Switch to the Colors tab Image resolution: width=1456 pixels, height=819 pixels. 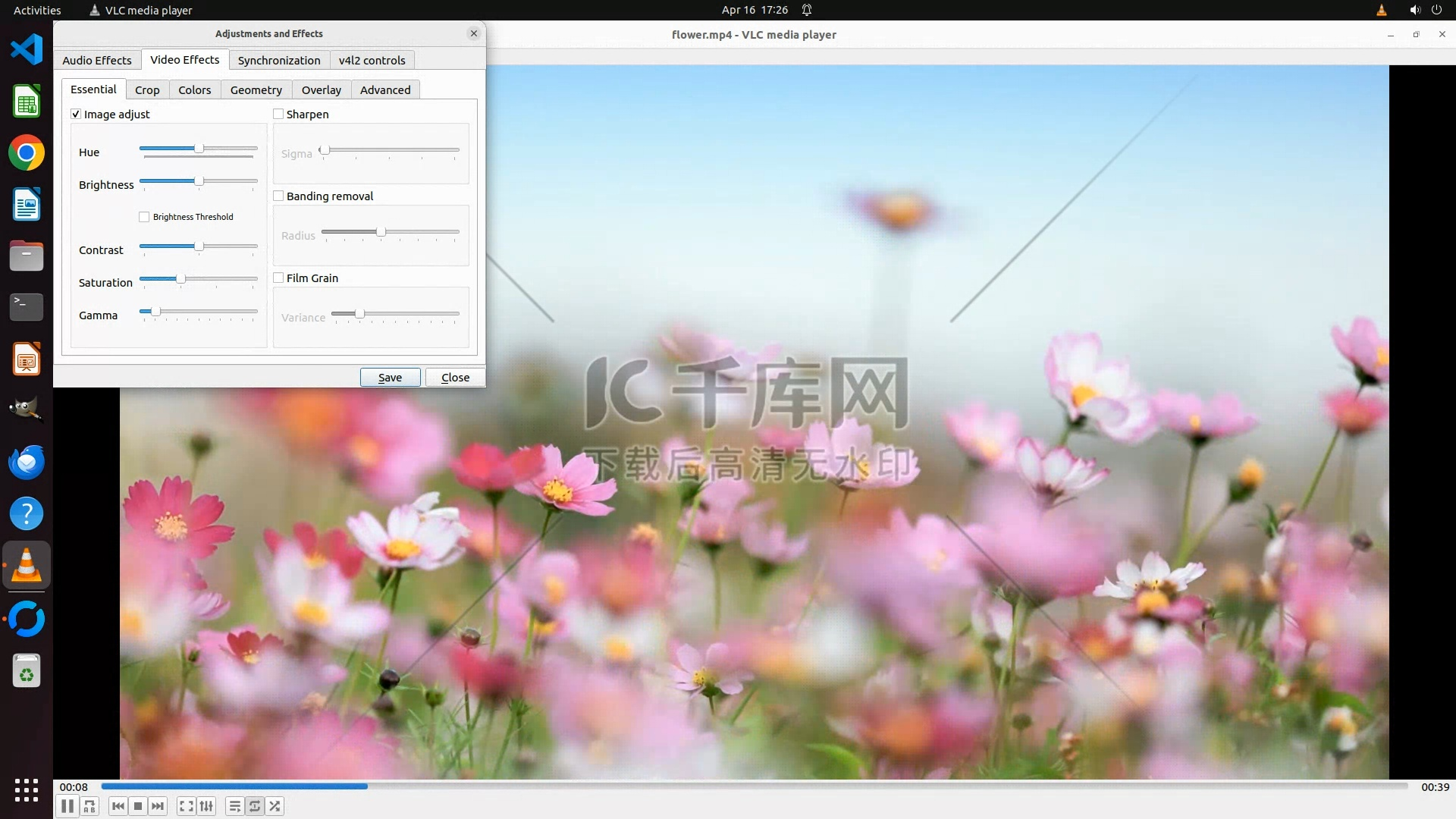pos(194,89)
